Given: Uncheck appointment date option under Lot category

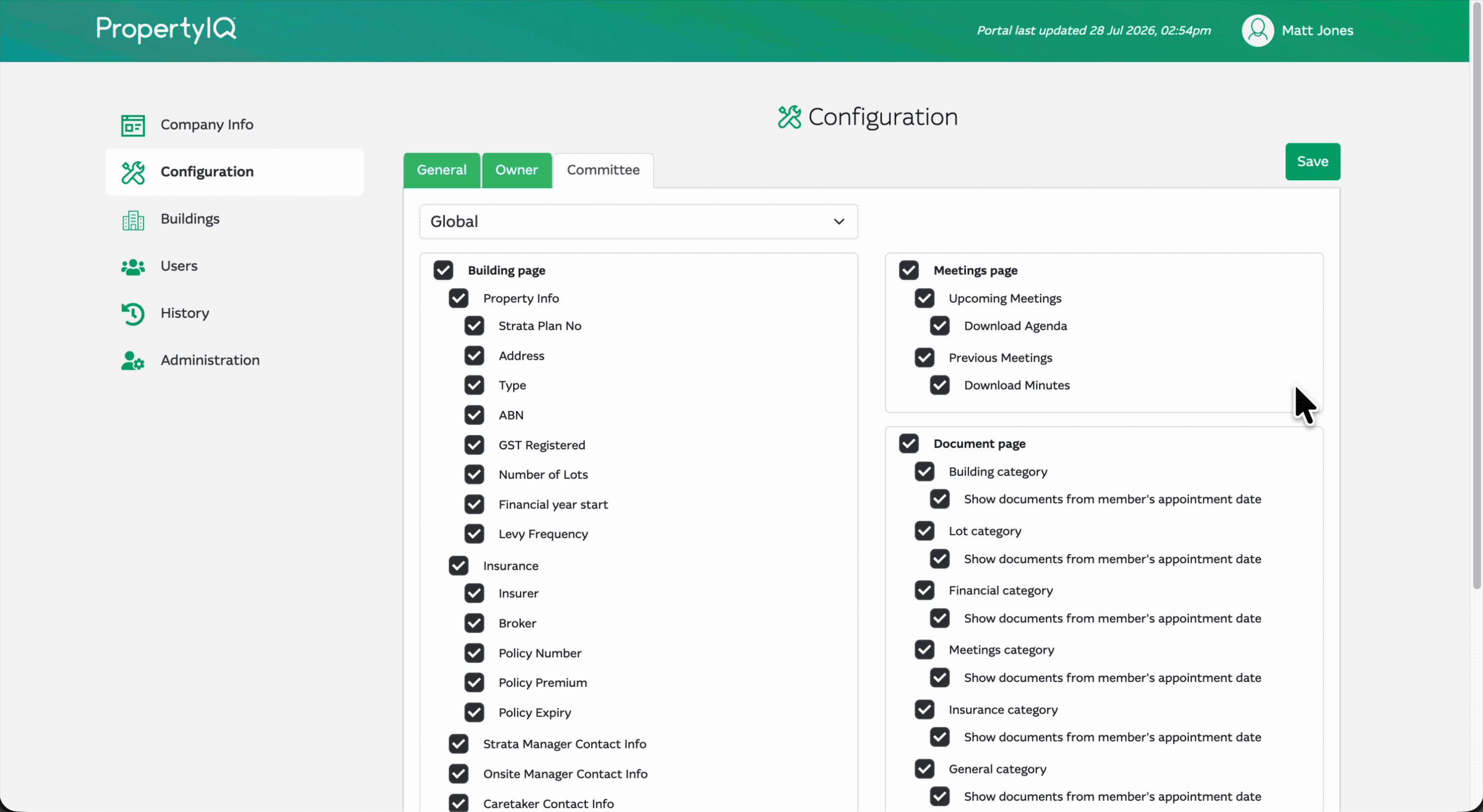Looking at the screenshot, I should [x=940, y=559].
